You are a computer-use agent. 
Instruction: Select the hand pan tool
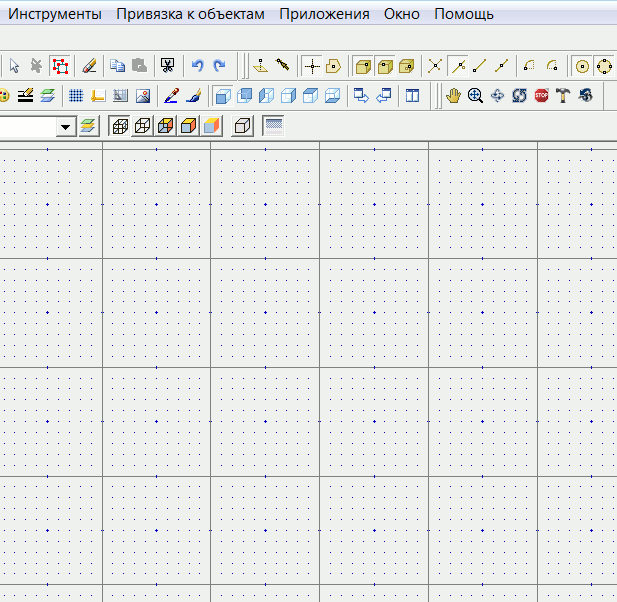453,96
